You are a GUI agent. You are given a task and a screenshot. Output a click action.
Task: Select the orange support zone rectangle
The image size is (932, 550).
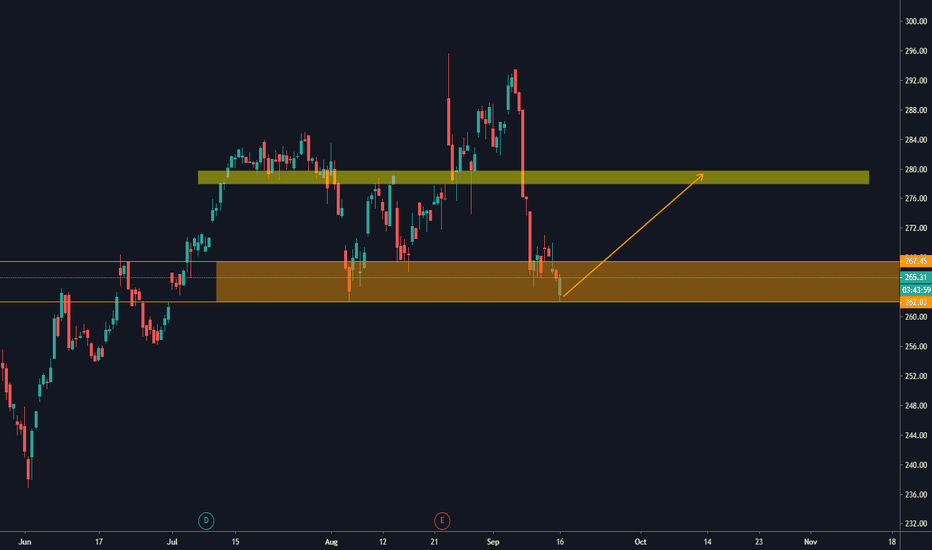click(558, 282)
